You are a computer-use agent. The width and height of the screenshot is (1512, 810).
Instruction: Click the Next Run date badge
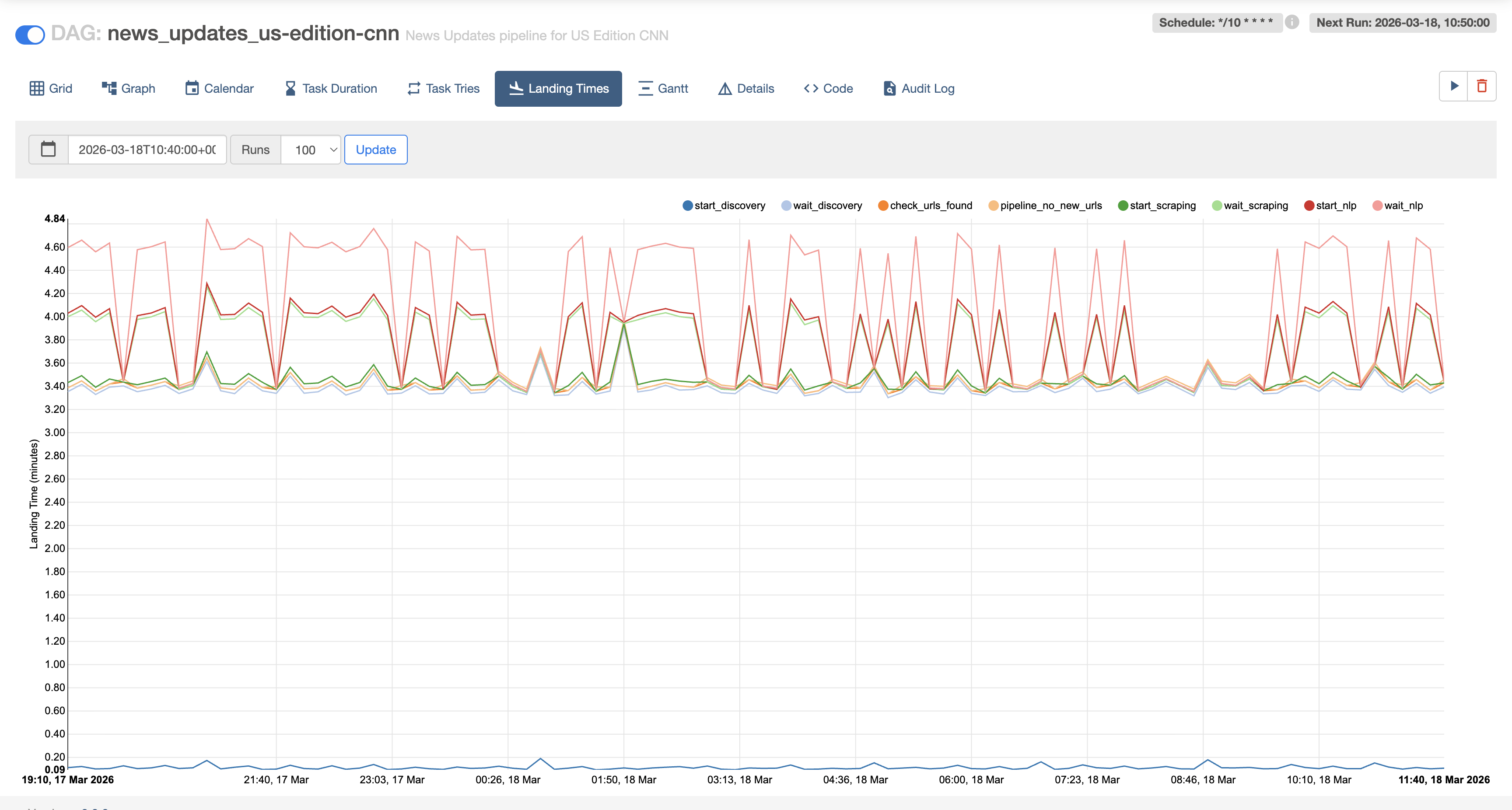tap(1402, 22)
